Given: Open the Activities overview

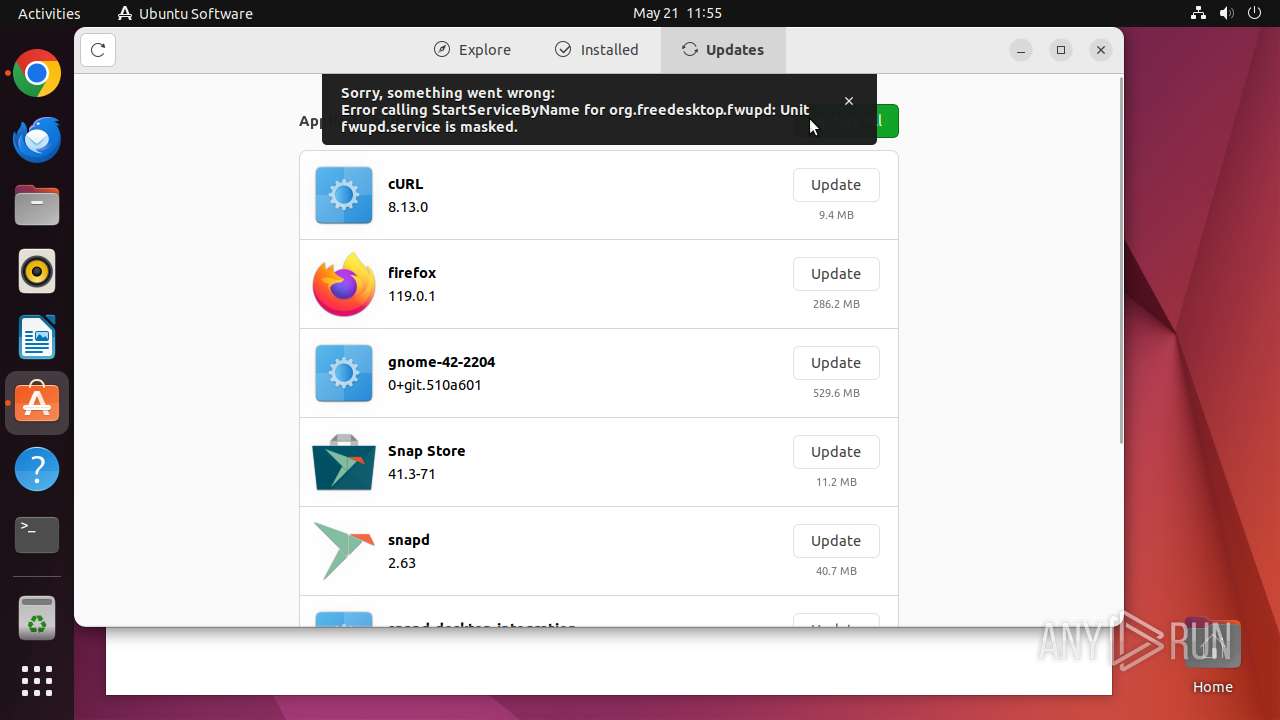Looking at the screenshot, I should tap(49, 13).
